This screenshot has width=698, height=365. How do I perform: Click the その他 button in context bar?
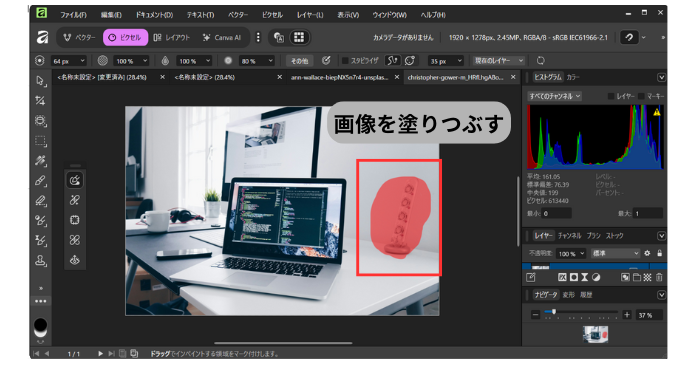[299, 61]
